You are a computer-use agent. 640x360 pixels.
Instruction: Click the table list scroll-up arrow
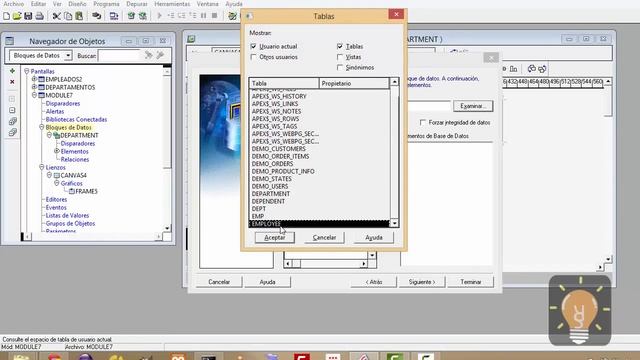point(394,82)
